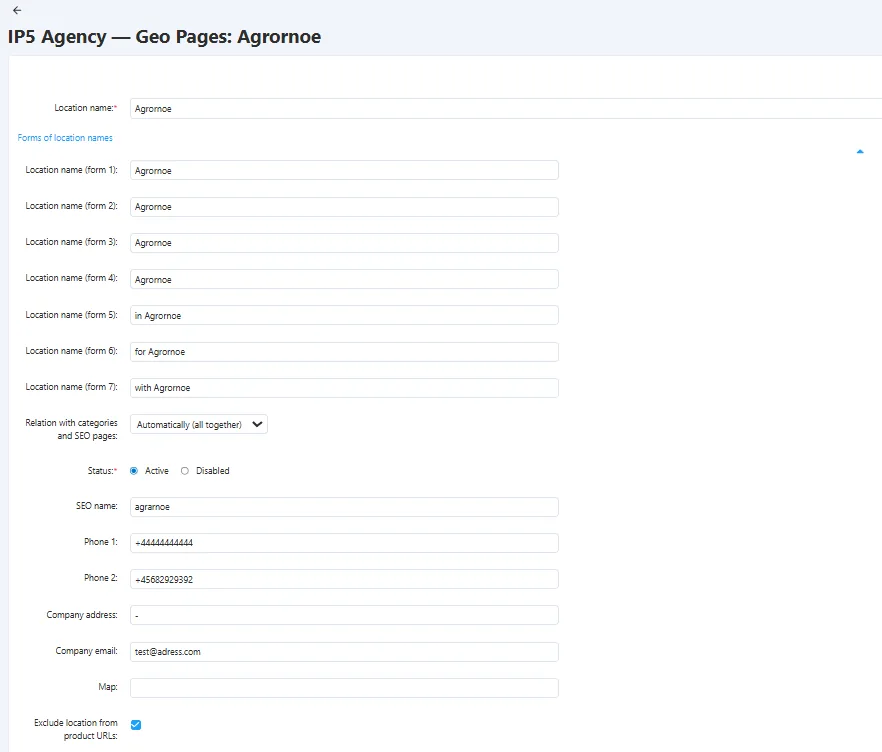Edit the Company email field
This screenshot has height=752, width=882.
point(344,652)
